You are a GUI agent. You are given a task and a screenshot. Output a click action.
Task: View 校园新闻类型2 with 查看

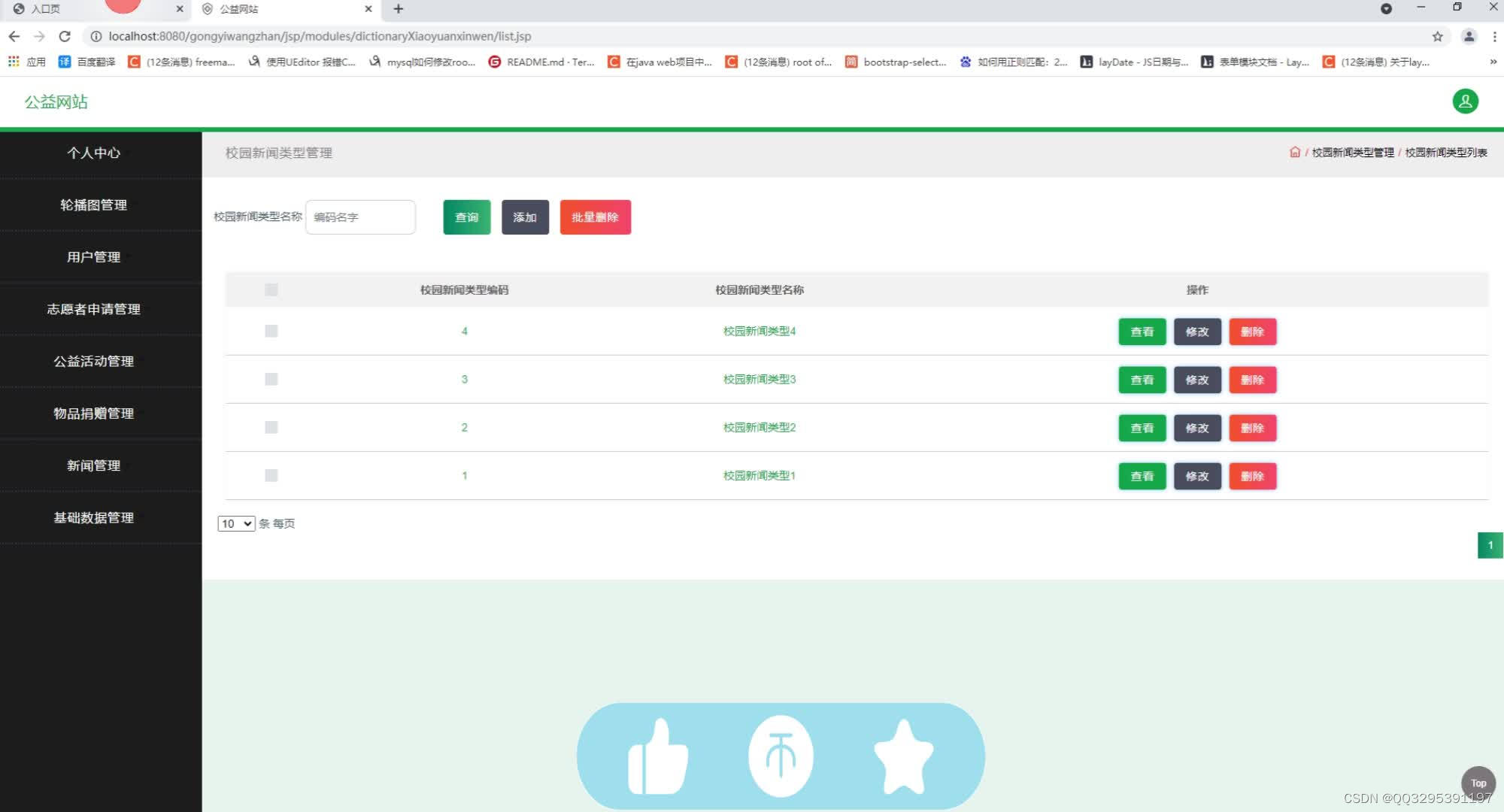click(1142, 428)
